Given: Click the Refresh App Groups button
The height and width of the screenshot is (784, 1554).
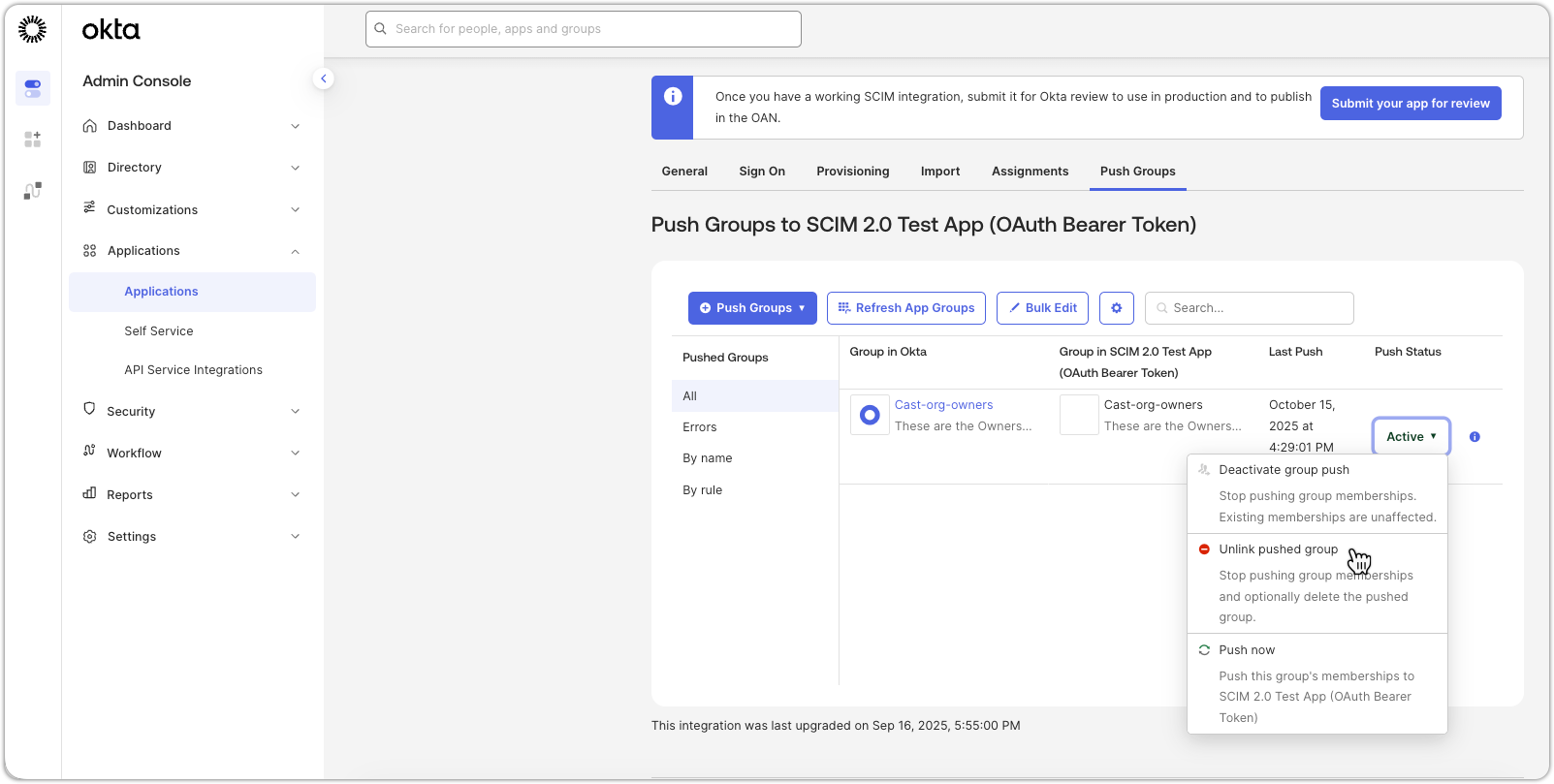Looking at the screenshot, I should pyautogui.click(x=906, y=308).
